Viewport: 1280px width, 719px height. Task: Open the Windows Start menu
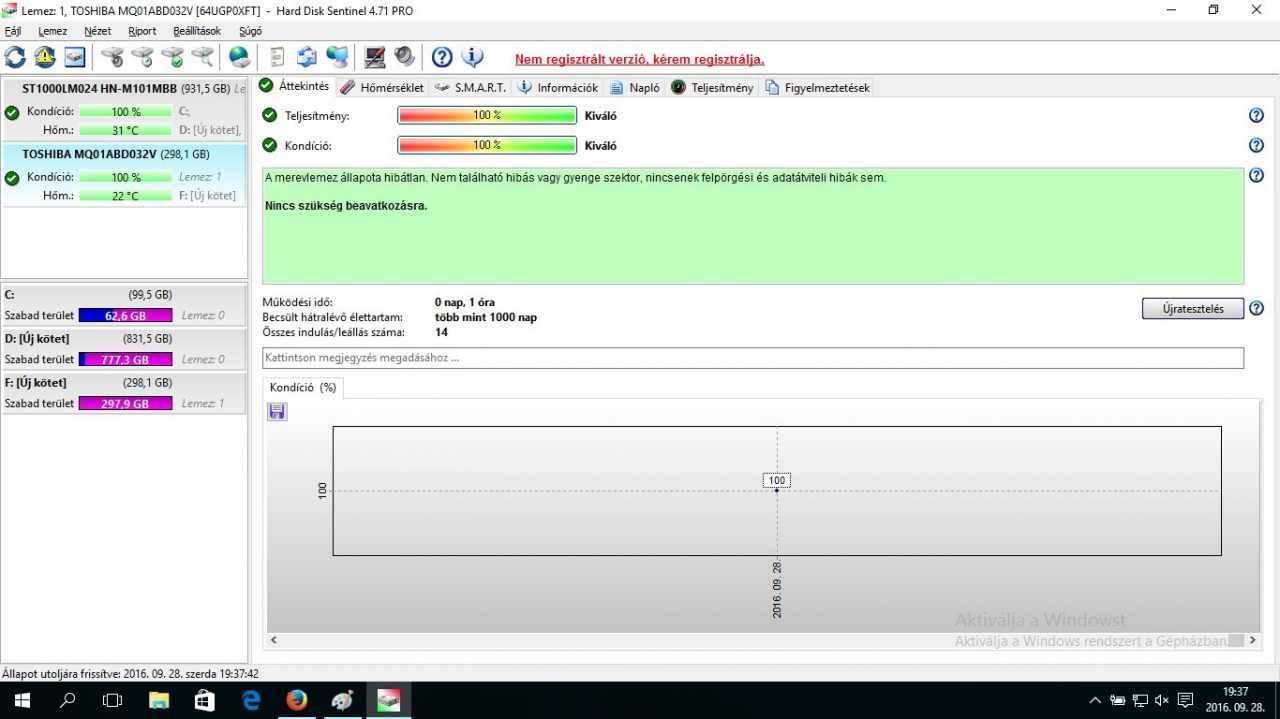pyautogui.click(x=21, y=700)
